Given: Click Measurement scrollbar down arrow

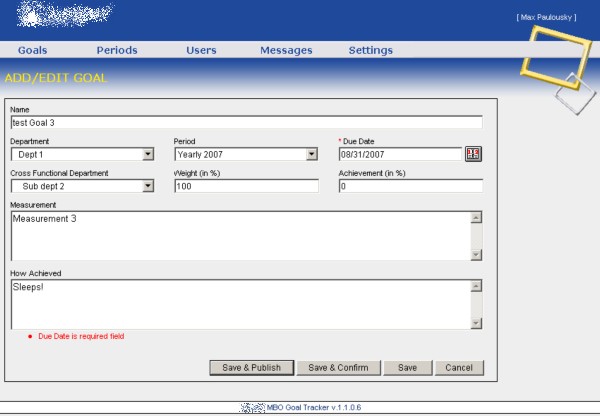Looking at the screenshot, I should pyautogui.click(x=476, y=255).
